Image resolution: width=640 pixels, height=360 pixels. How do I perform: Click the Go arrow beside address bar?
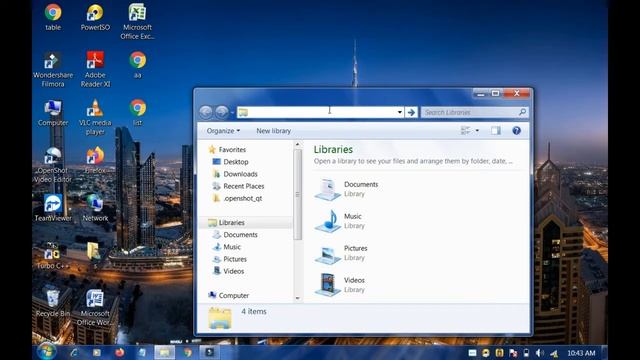click(x=411, y=112)
